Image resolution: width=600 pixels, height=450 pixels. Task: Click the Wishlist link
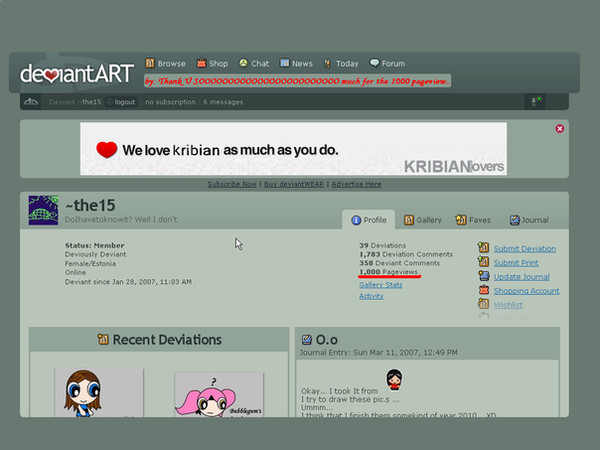(x=508, y=305)
